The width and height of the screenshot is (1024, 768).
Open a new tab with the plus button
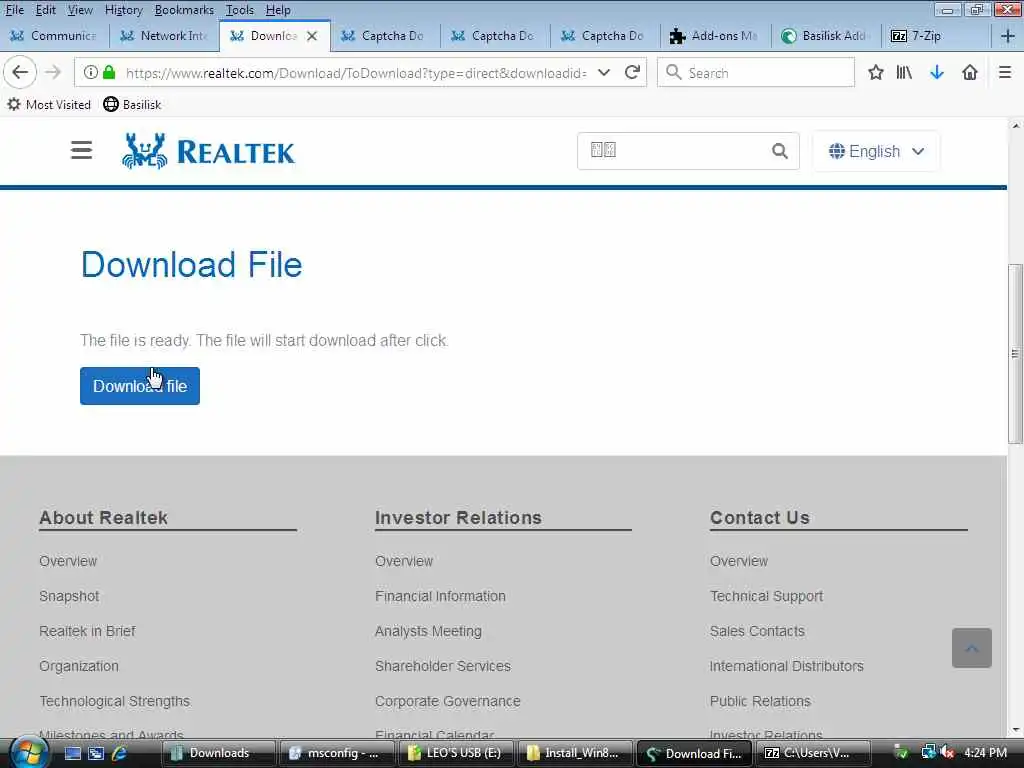coord(1008,36)
